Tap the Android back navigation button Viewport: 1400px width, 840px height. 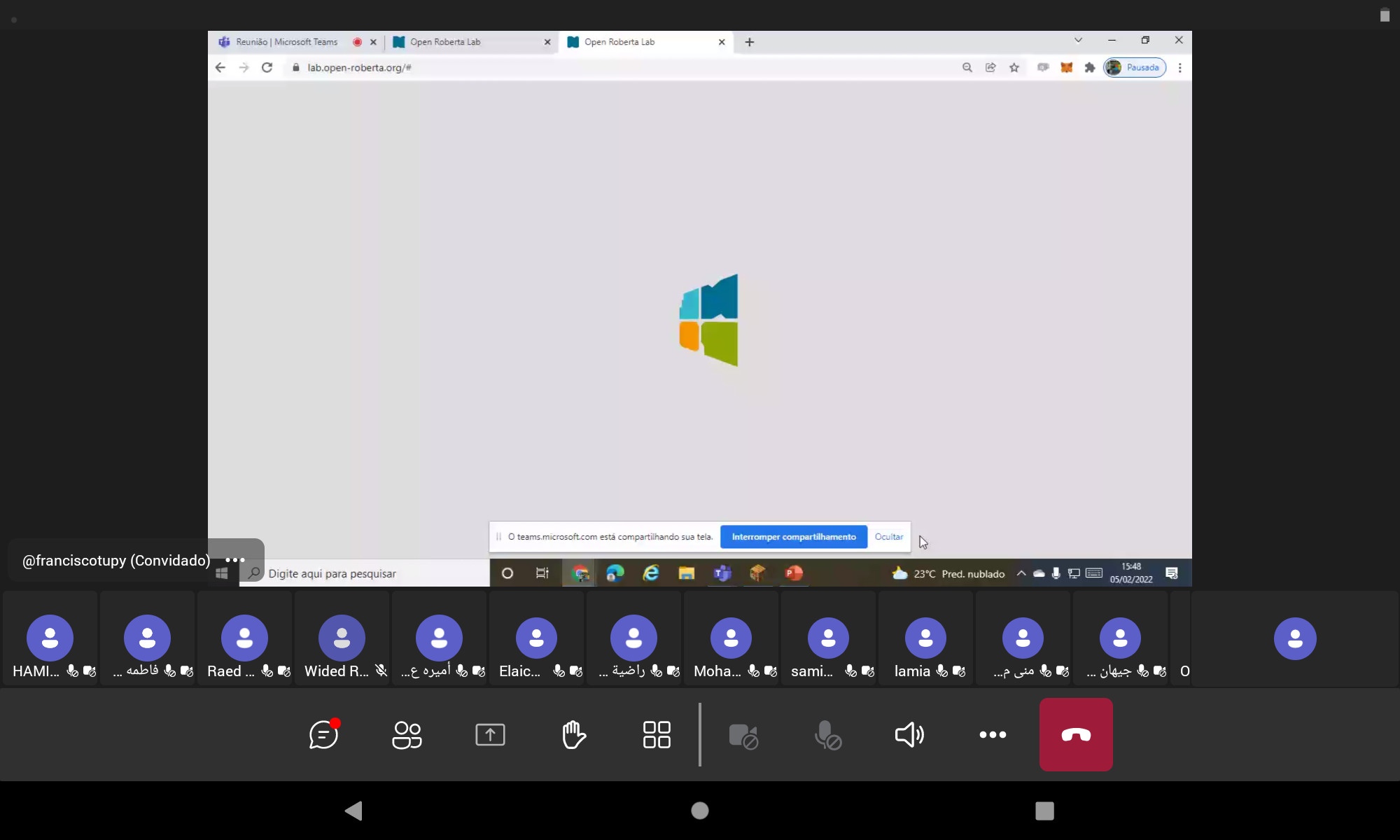(x=353, y=811)
